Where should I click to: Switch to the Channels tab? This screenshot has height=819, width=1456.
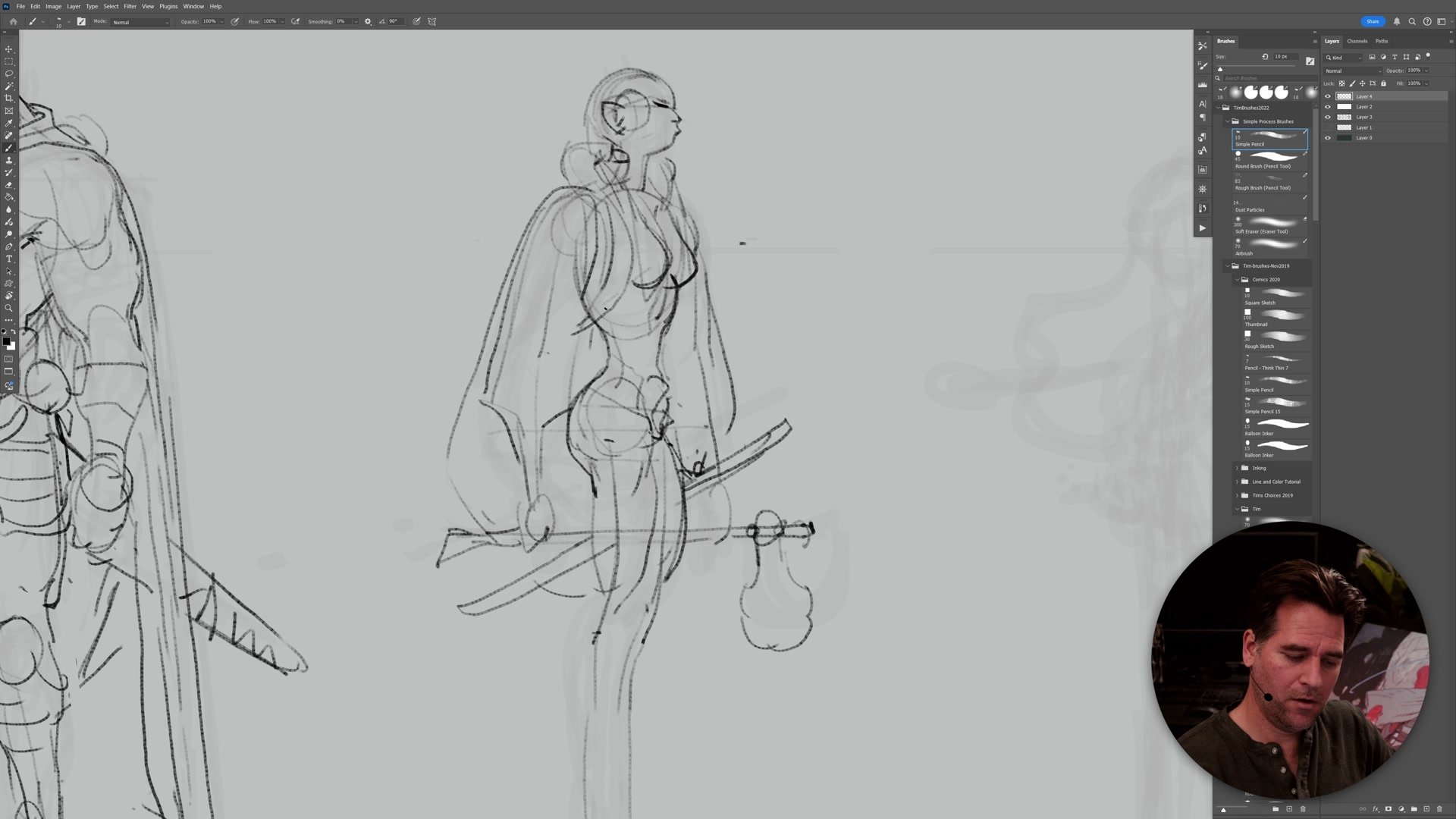(x=1357, y=41)
